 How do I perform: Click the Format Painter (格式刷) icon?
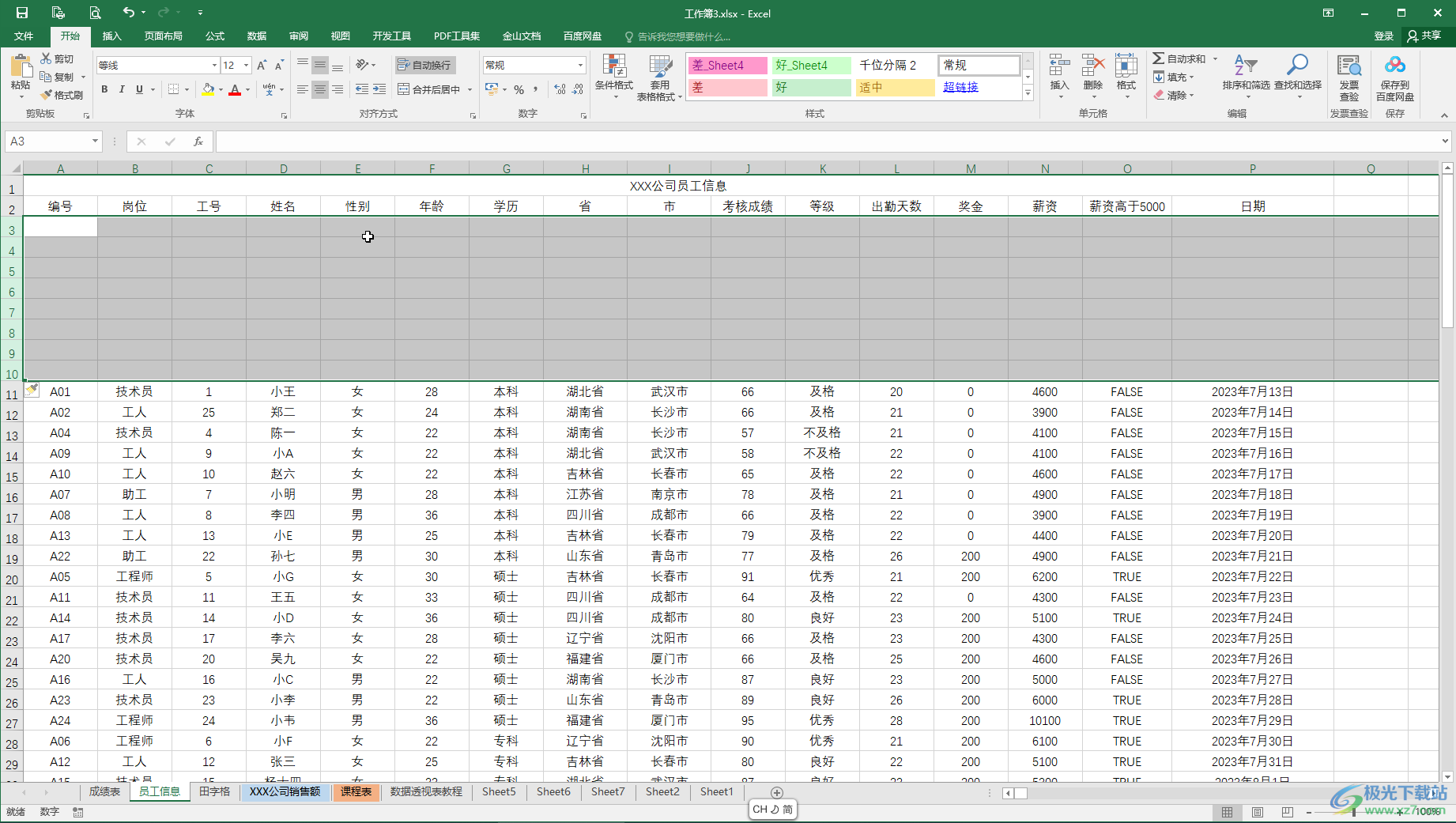point(47,95)
